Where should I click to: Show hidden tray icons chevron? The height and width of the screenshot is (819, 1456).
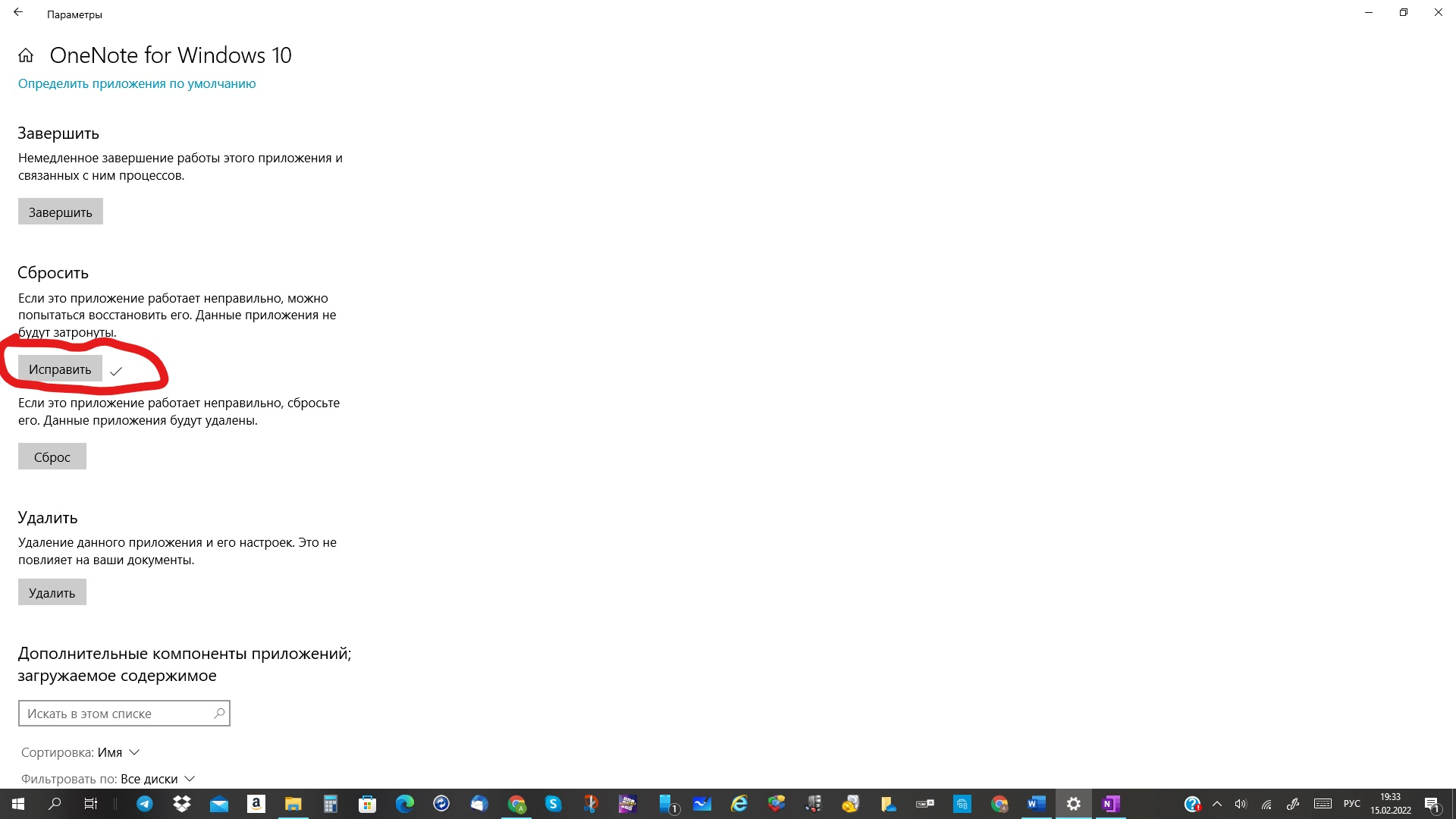click(x=1217, y=804)
